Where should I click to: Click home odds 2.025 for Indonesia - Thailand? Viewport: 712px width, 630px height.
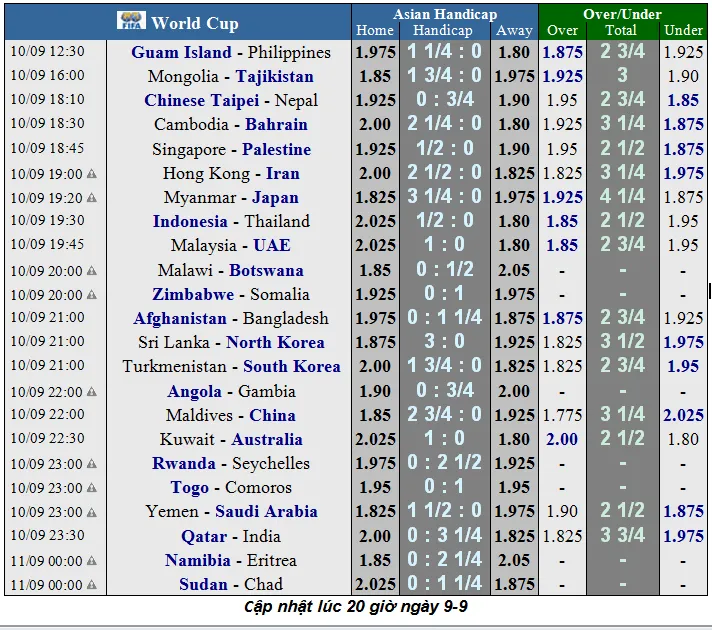[375, 221]
